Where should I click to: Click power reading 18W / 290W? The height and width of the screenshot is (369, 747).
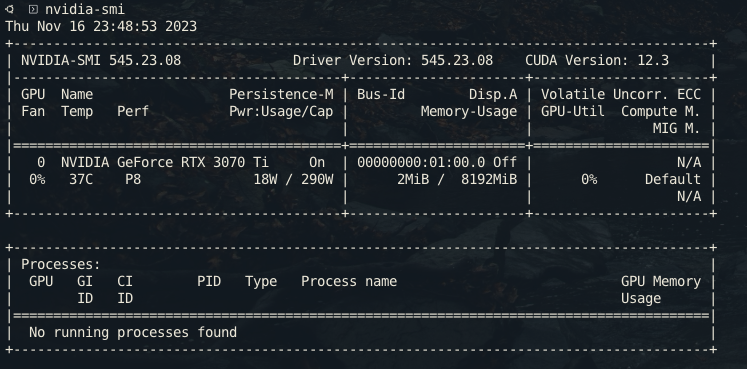tap(293, 180)
